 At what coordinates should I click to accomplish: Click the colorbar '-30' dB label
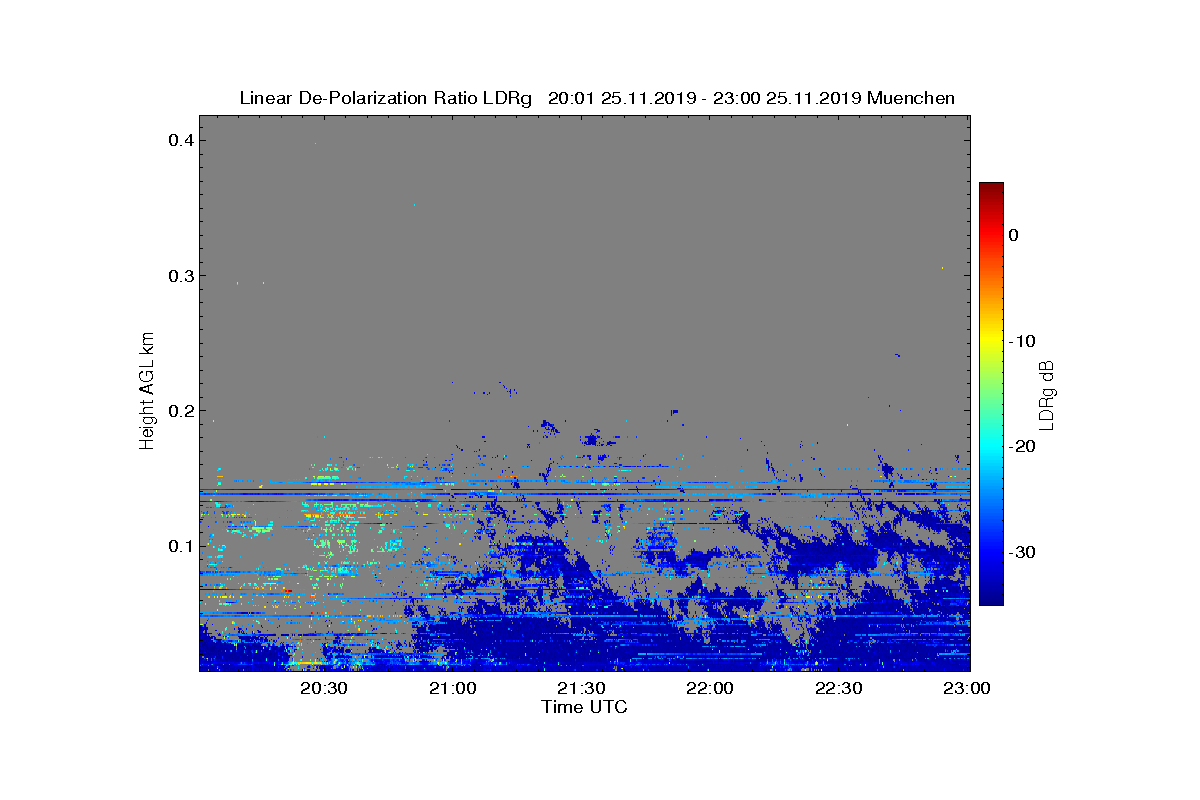coord(1021,552)
